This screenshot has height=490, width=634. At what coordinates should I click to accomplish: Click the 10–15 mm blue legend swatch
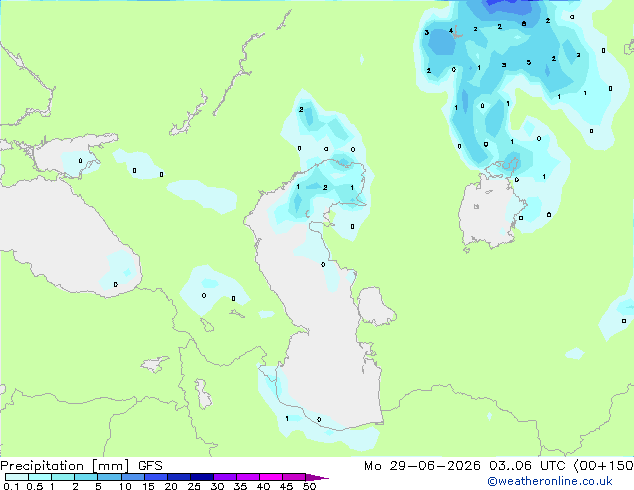[x=133, y=477]
